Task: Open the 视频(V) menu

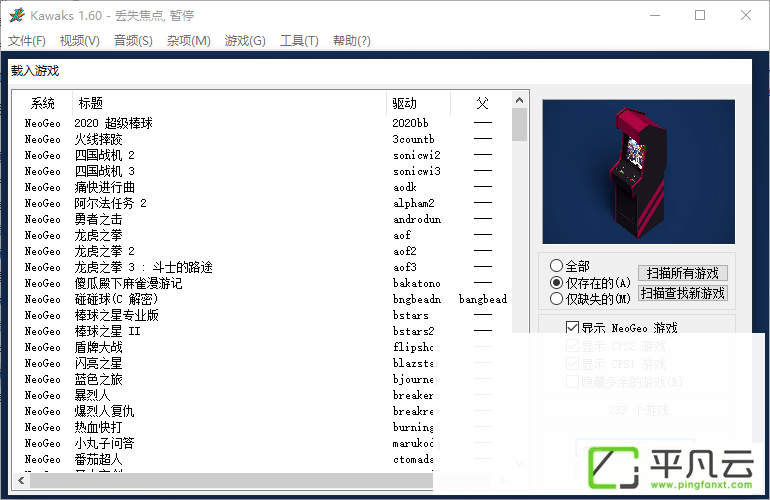Action: point(80,41)
